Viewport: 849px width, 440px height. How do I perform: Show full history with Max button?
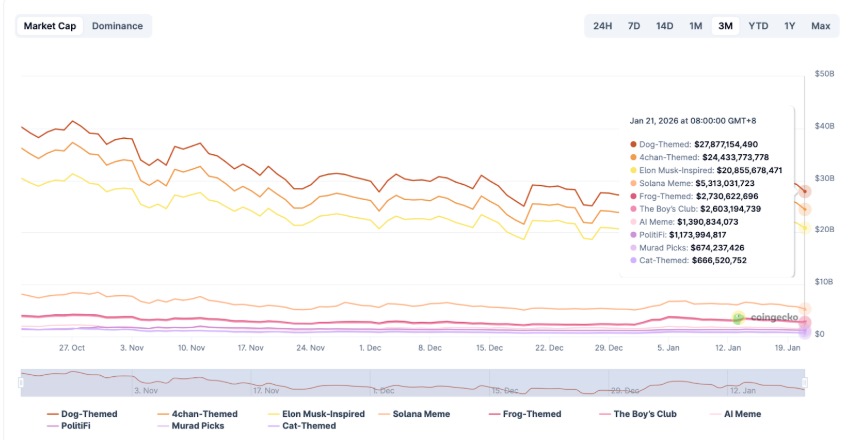click(820, 26)
